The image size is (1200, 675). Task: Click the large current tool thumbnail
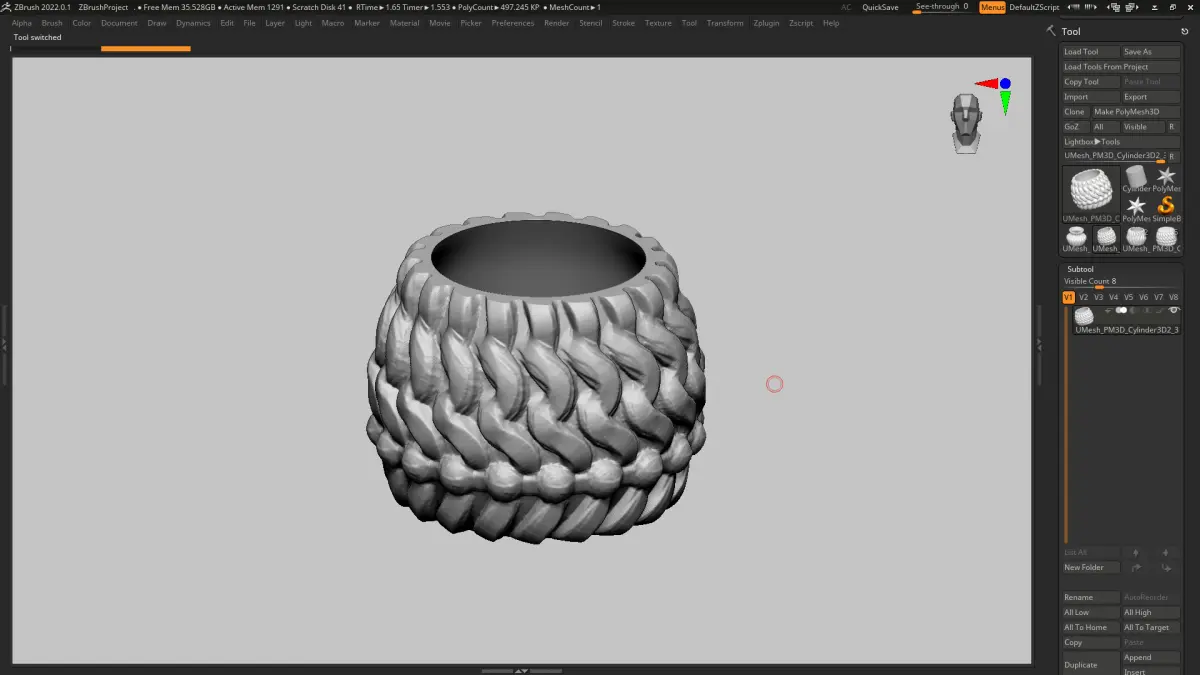(1091, 194)
